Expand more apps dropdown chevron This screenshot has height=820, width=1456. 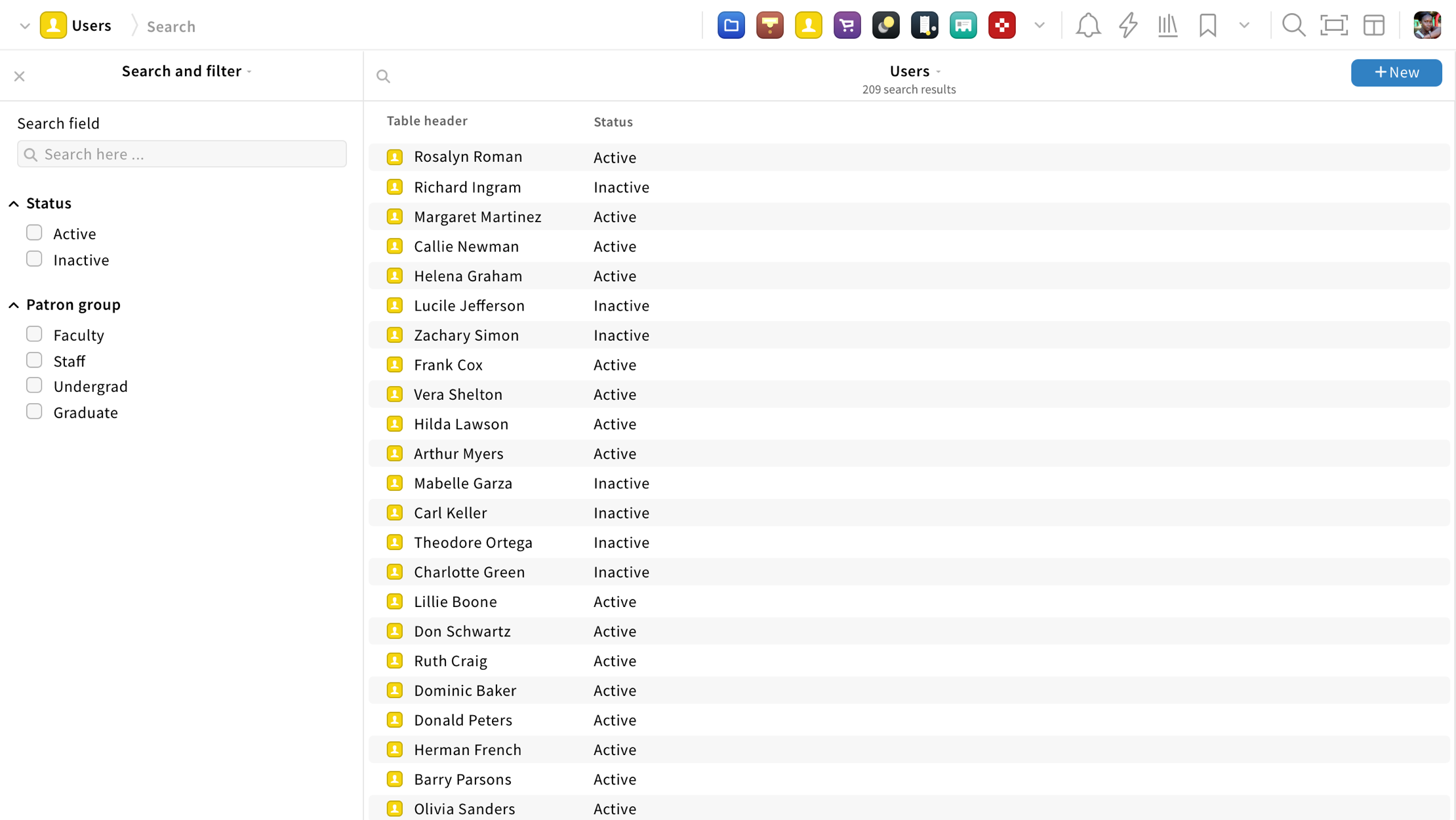pyautogui.click(x=1039, y=26)
